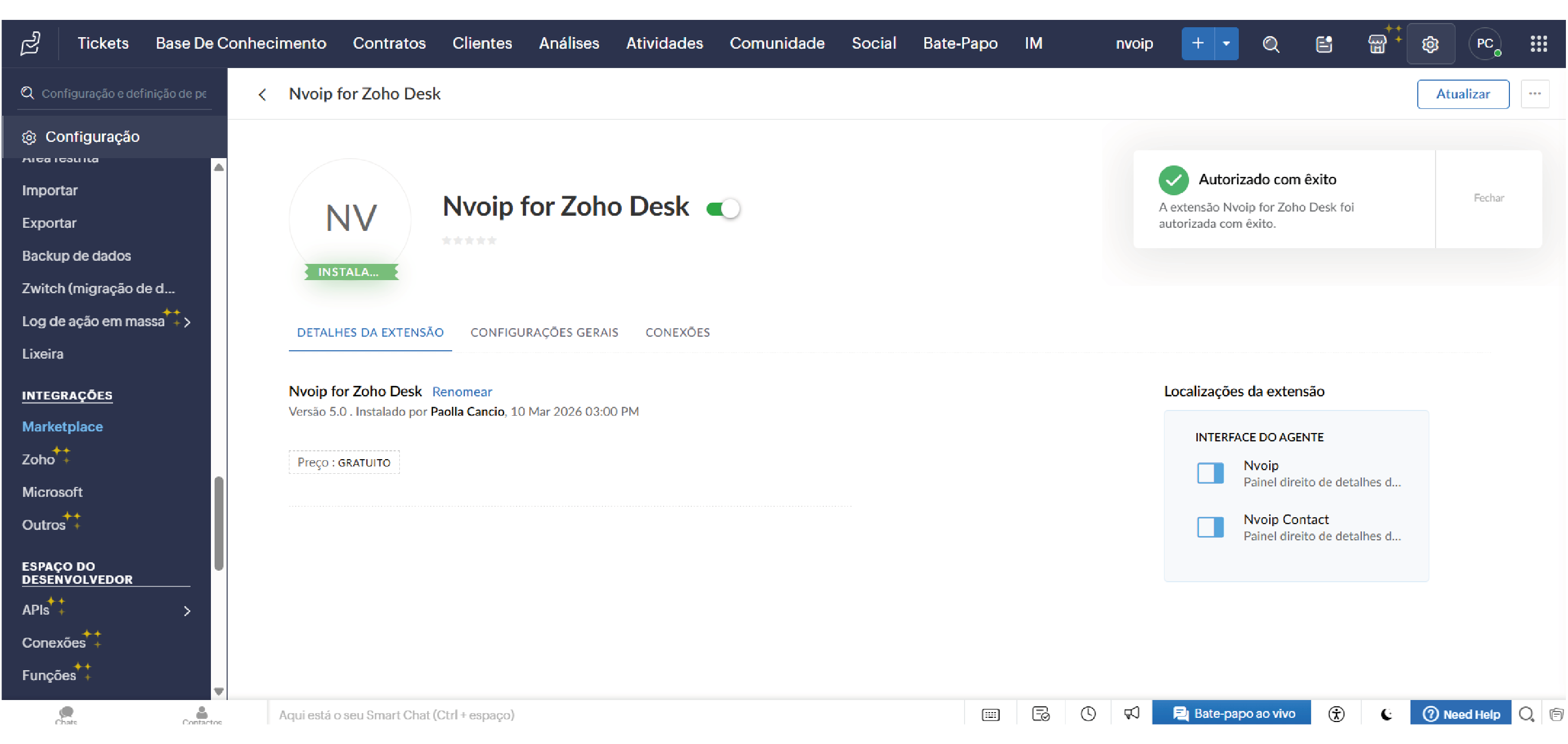Open the global search magnifier icon

[1270, 44]
